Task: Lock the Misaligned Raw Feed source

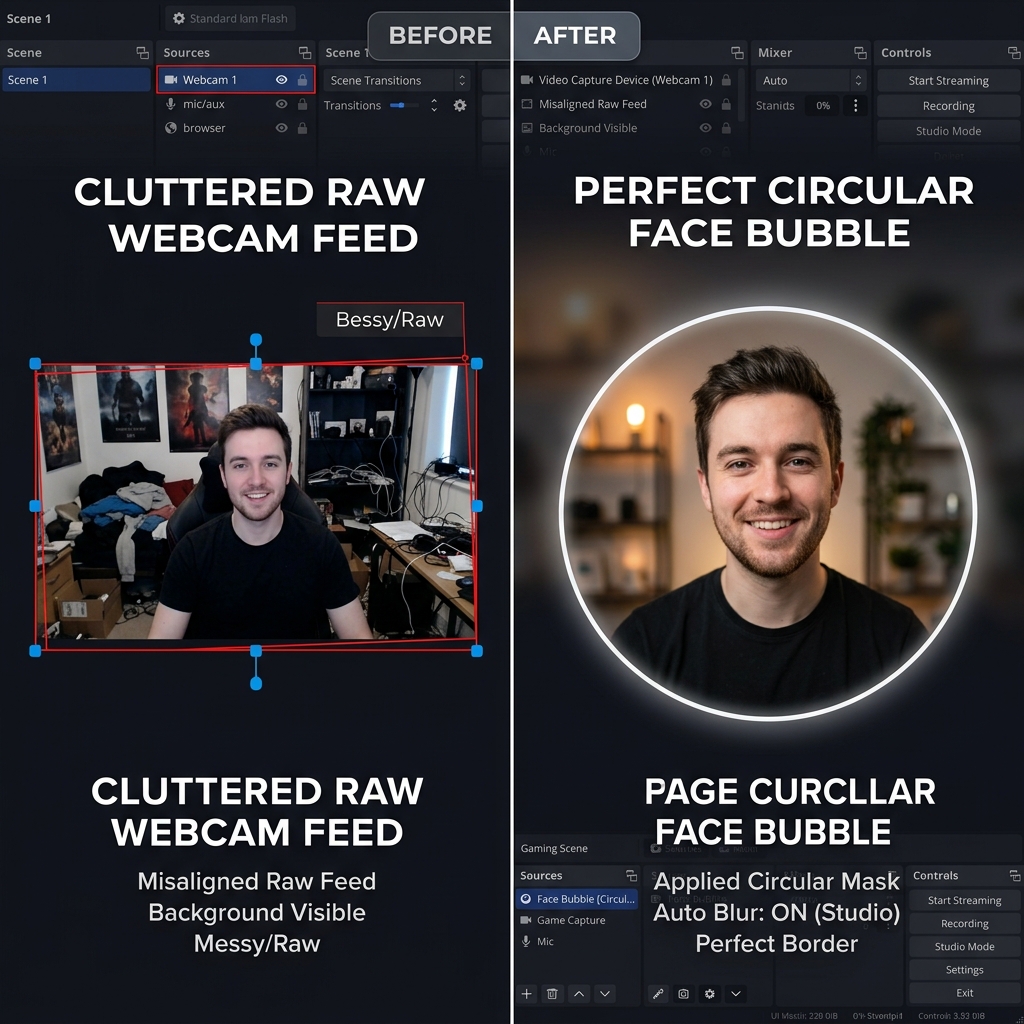Action: (726, 104)
